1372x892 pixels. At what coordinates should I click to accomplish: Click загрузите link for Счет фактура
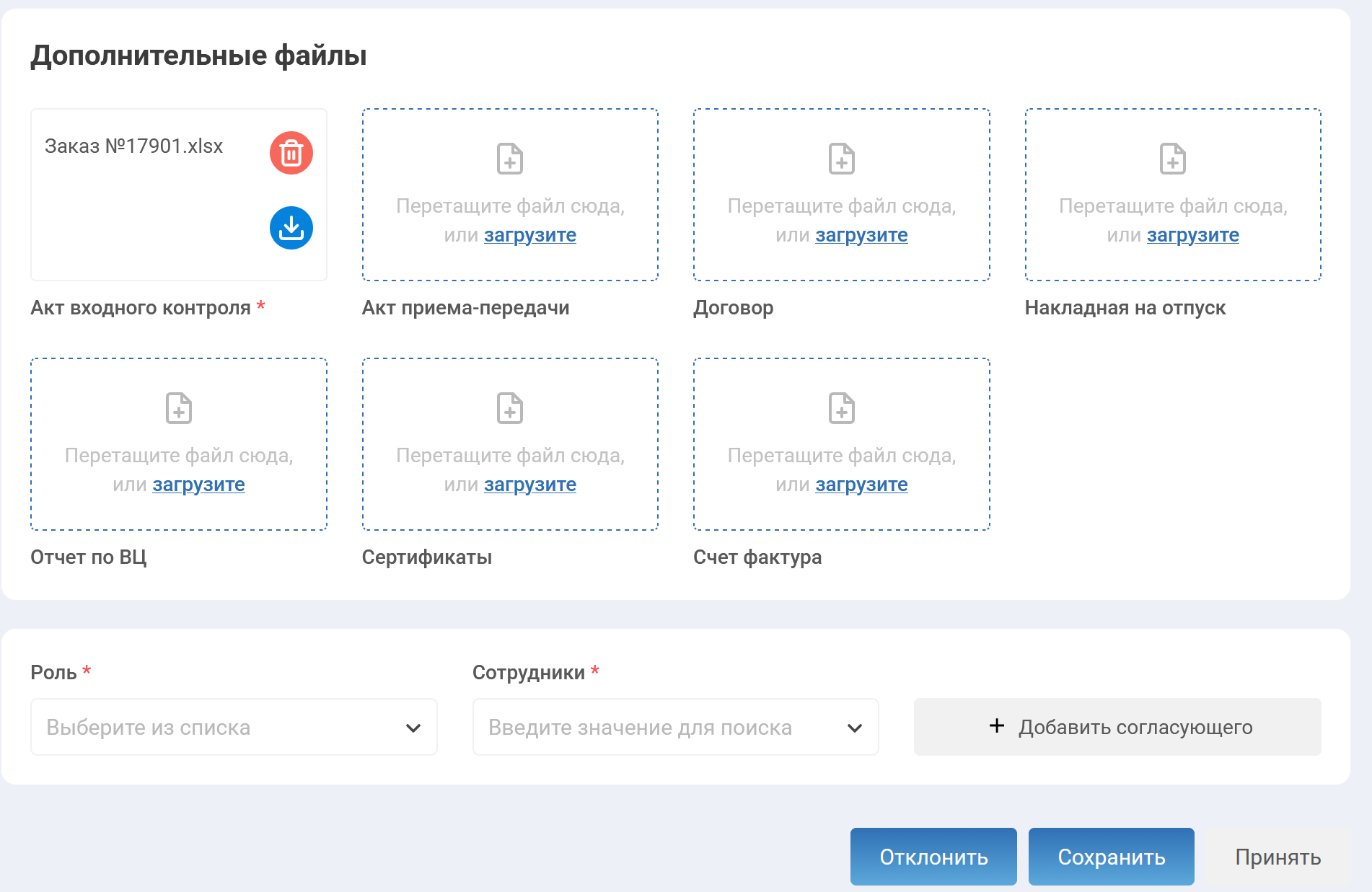coord(861,485)
